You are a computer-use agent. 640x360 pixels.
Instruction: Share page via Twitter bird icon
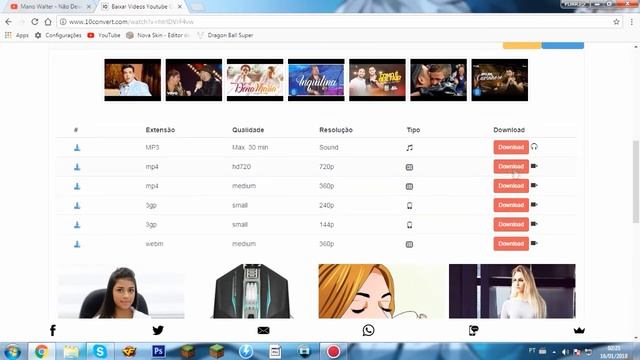[158, 330]
